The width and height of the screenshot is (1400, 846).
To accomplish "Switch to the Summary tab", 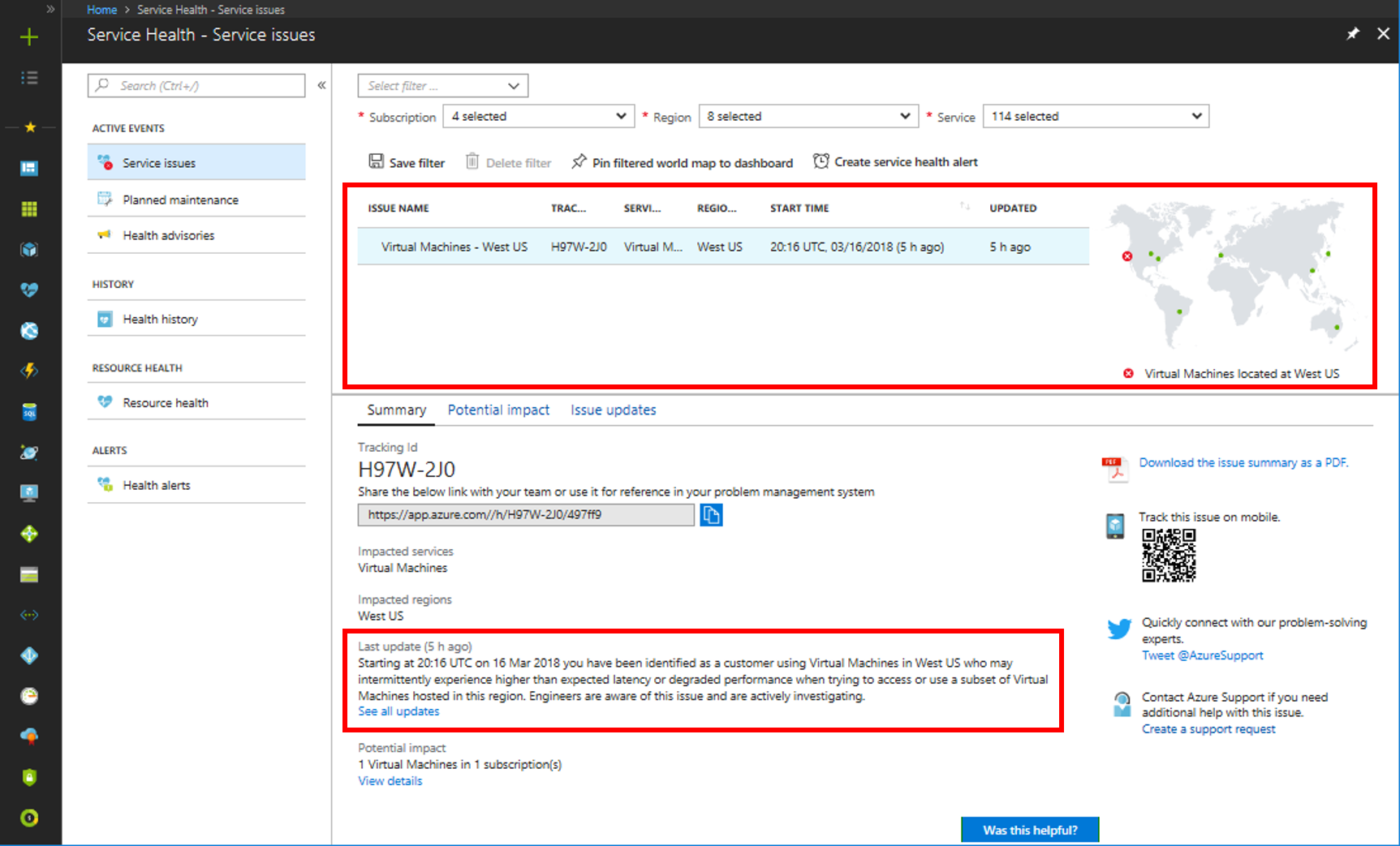I will [x=396, y=410].
